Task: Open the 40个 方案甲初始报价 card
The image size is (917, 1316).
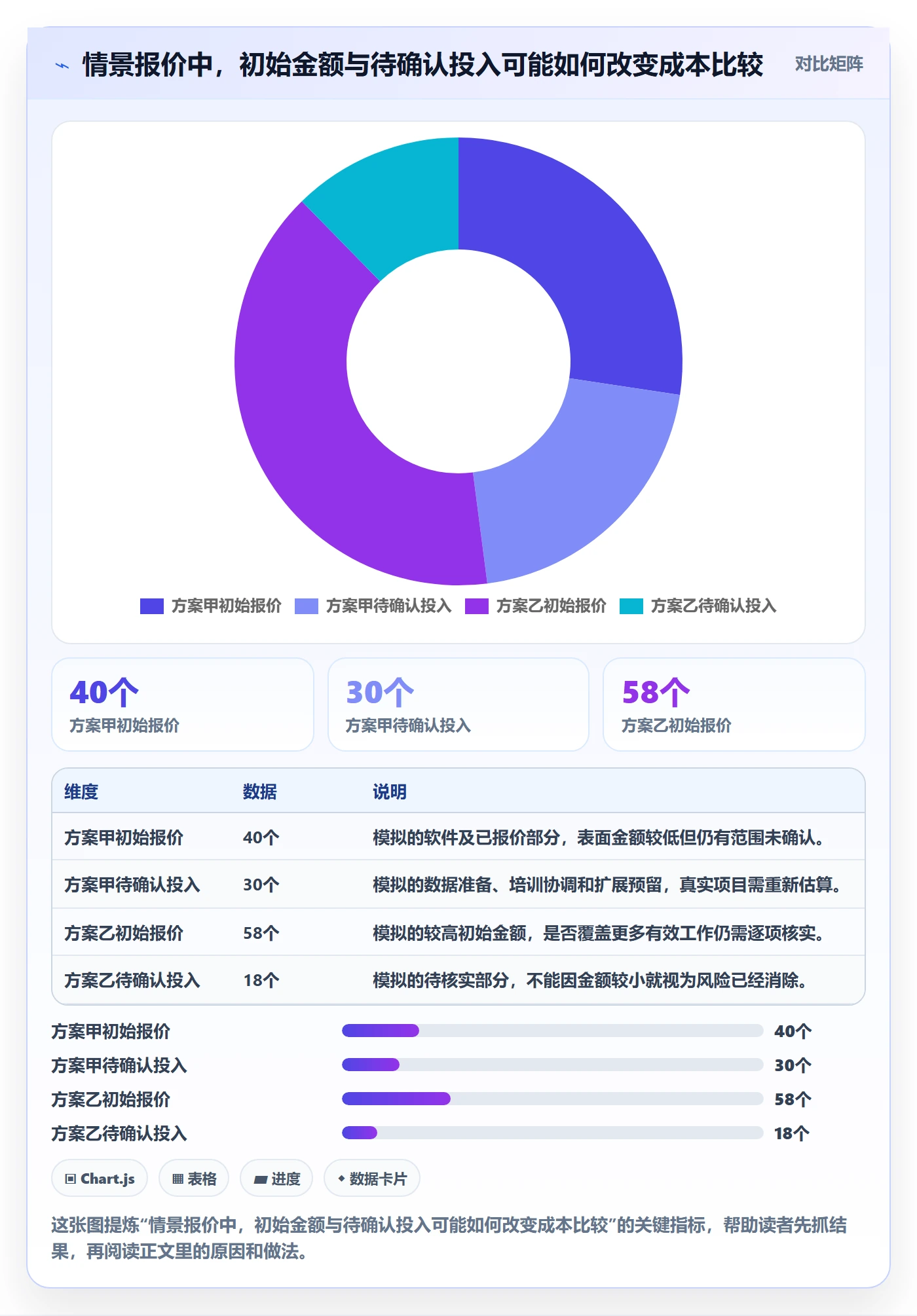Action: [x=183, y=704]
